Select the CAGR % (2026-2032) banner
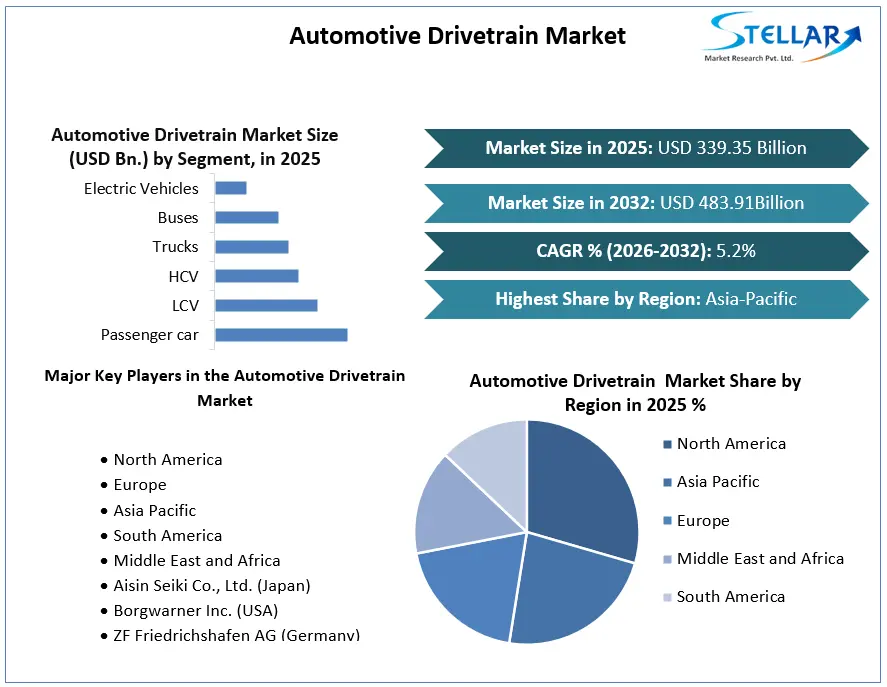The image size is (887, 687). [646, 251]
